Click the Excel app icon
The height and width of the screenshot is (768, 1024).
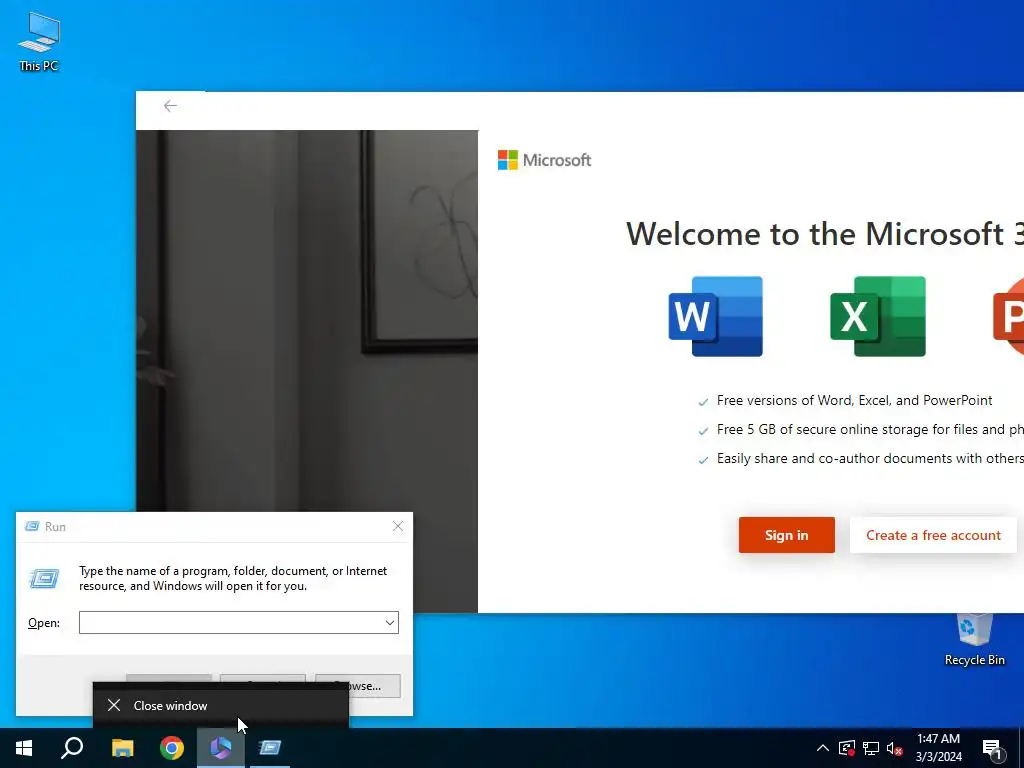pyautogui.click(x=878, y=317)
